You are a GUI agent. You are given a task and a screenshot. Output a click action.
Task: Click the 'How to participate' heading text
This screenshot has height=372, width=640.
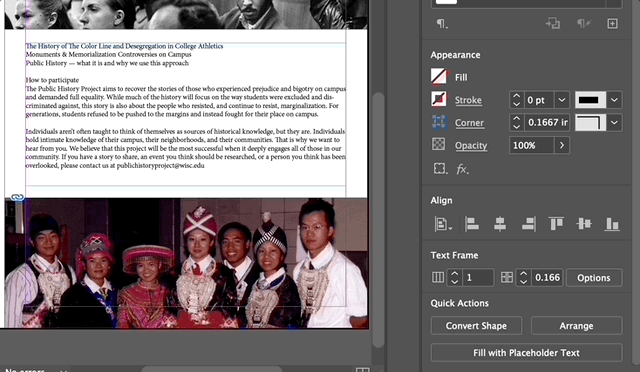point(52,80)
